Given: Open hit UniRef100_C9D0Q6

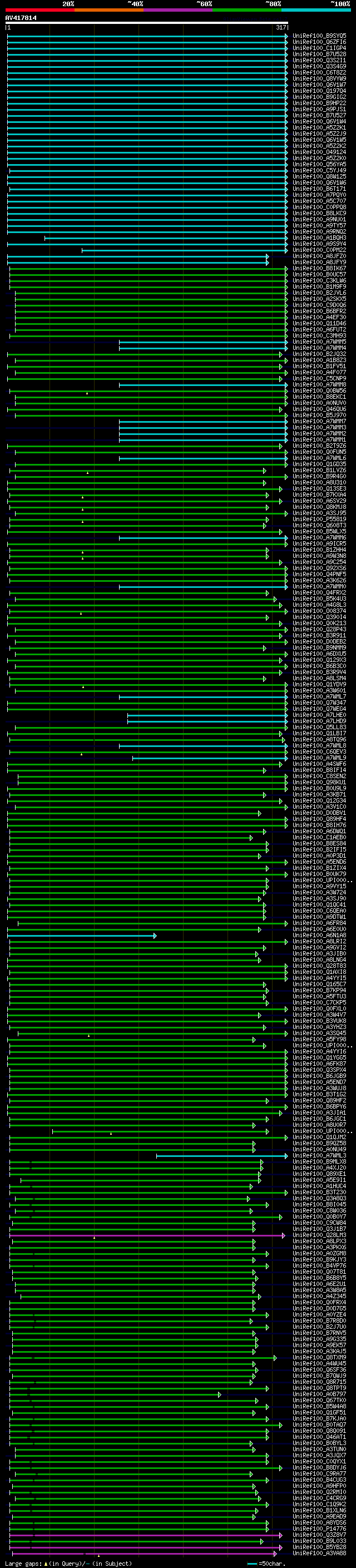Looking at the screenshot, I should coord(319,305).
